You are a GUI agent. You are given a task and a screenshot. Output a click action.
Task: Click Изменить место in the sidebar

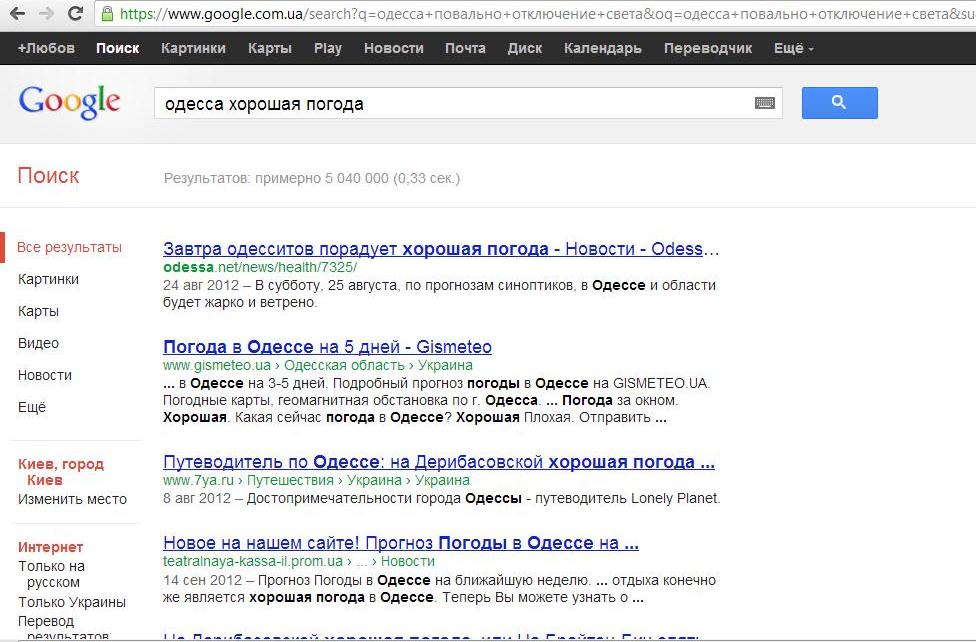click(x=72, y=499)
